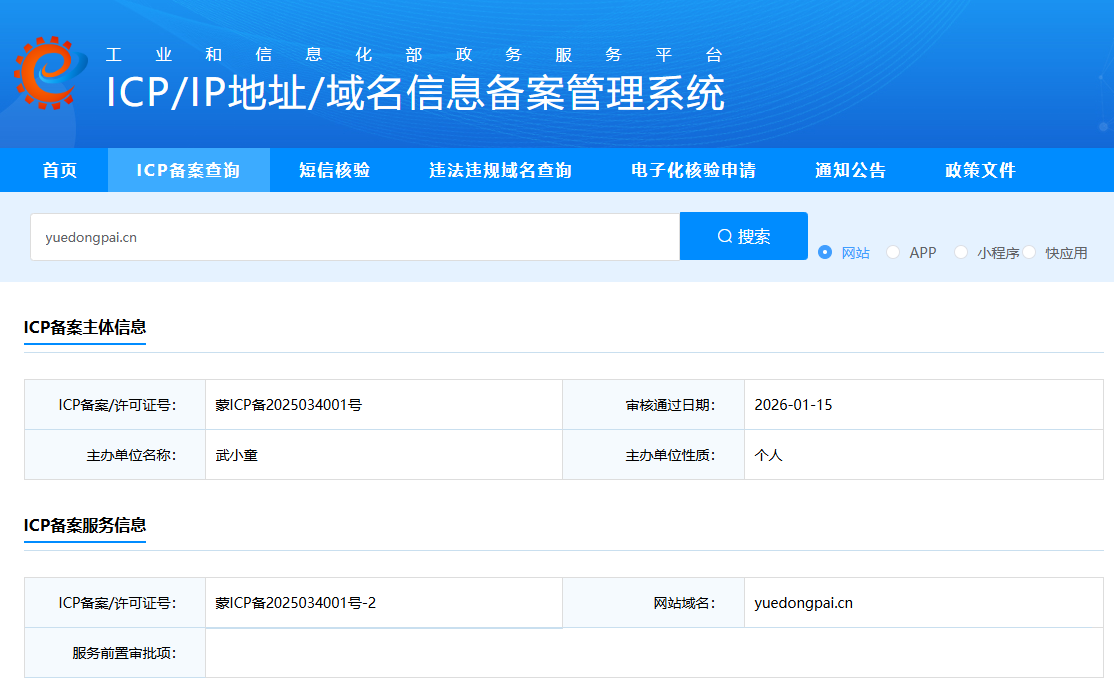Click the 服务前置审批项 label cell
The width and height of the screenshot is (1114, 698).
[115, 653]
